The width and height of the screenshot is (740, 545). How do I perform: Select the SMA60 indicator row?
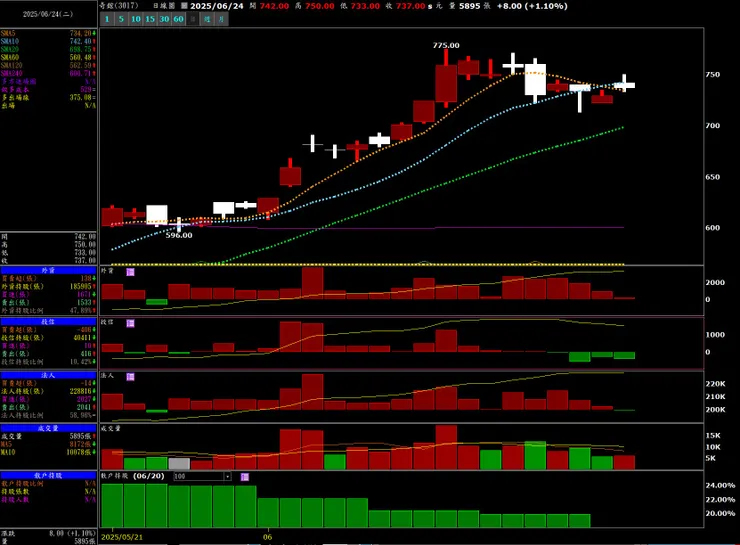[48, 58]
